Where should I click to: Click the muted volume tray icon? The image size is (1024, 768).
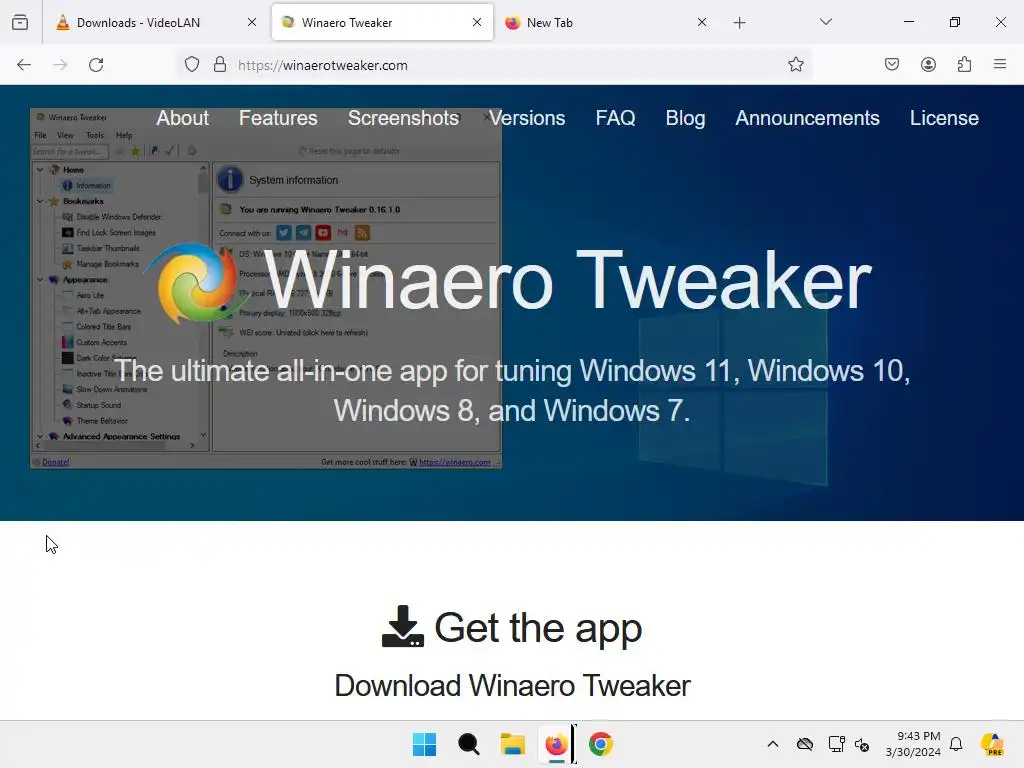pos(862,744)
